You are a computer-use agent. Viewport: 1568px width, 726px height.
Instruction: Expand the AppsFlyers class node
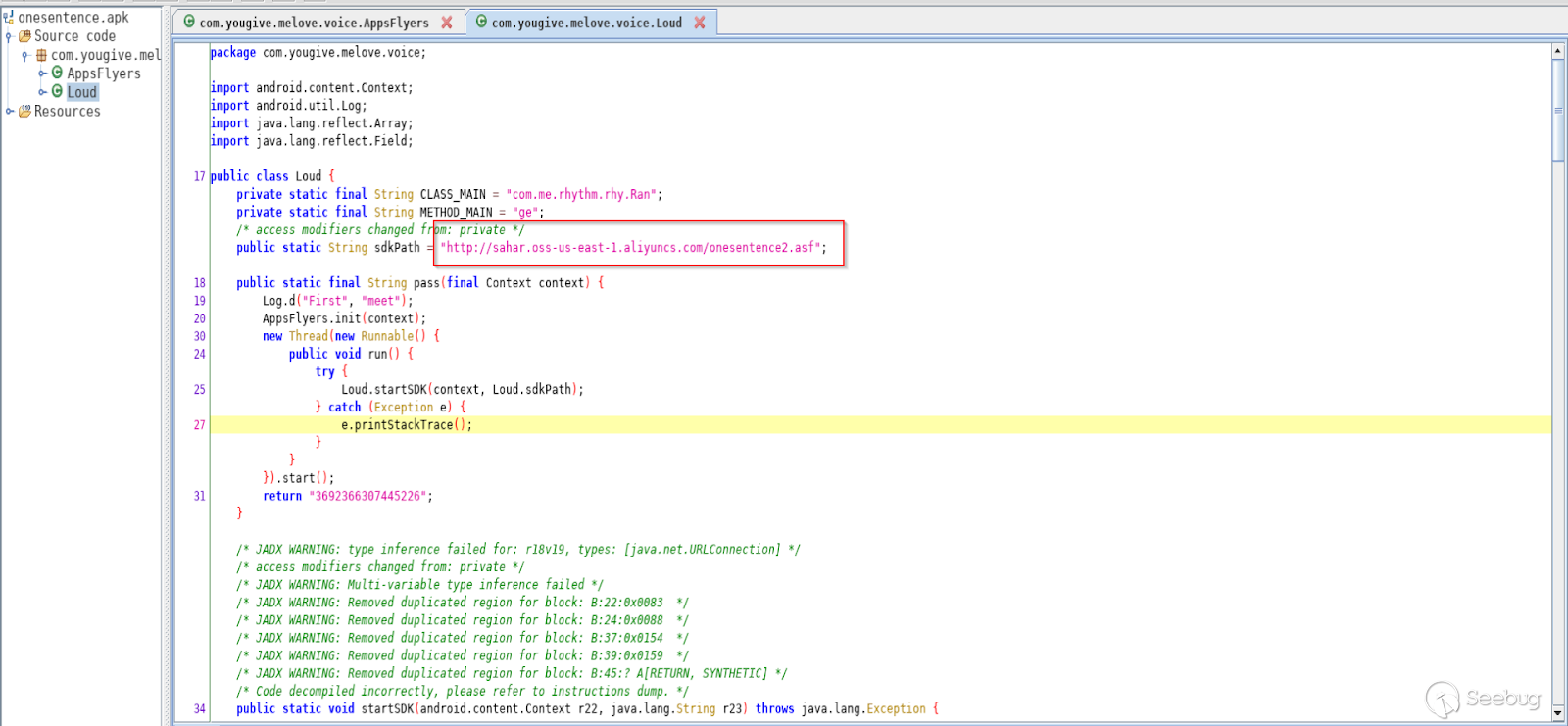(42, 73)
